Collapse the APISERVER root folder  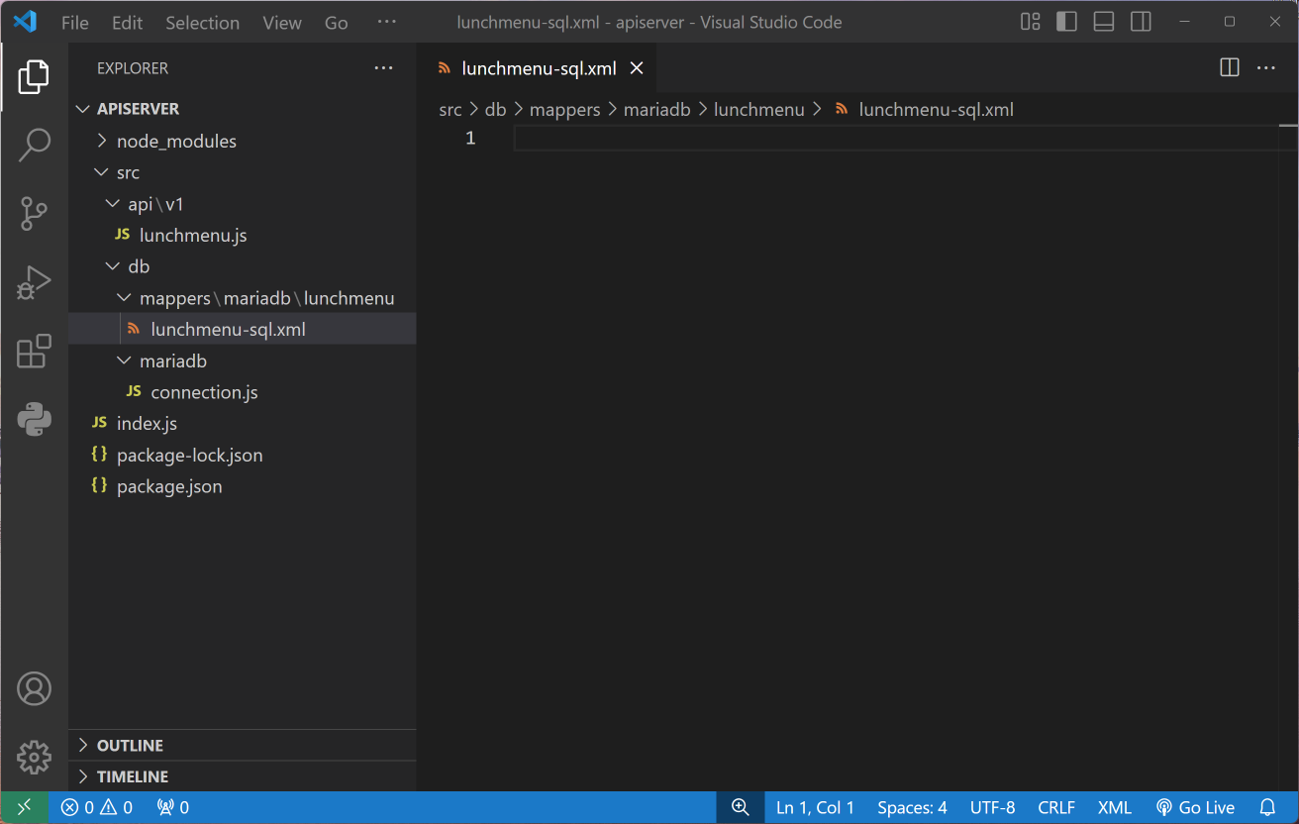[243, 109]
